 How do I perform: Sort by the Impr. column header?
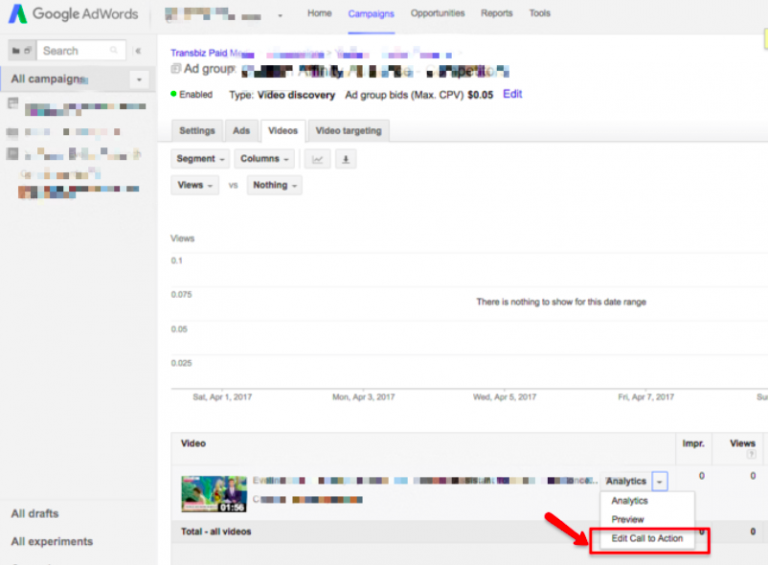[x=693, y=444]
